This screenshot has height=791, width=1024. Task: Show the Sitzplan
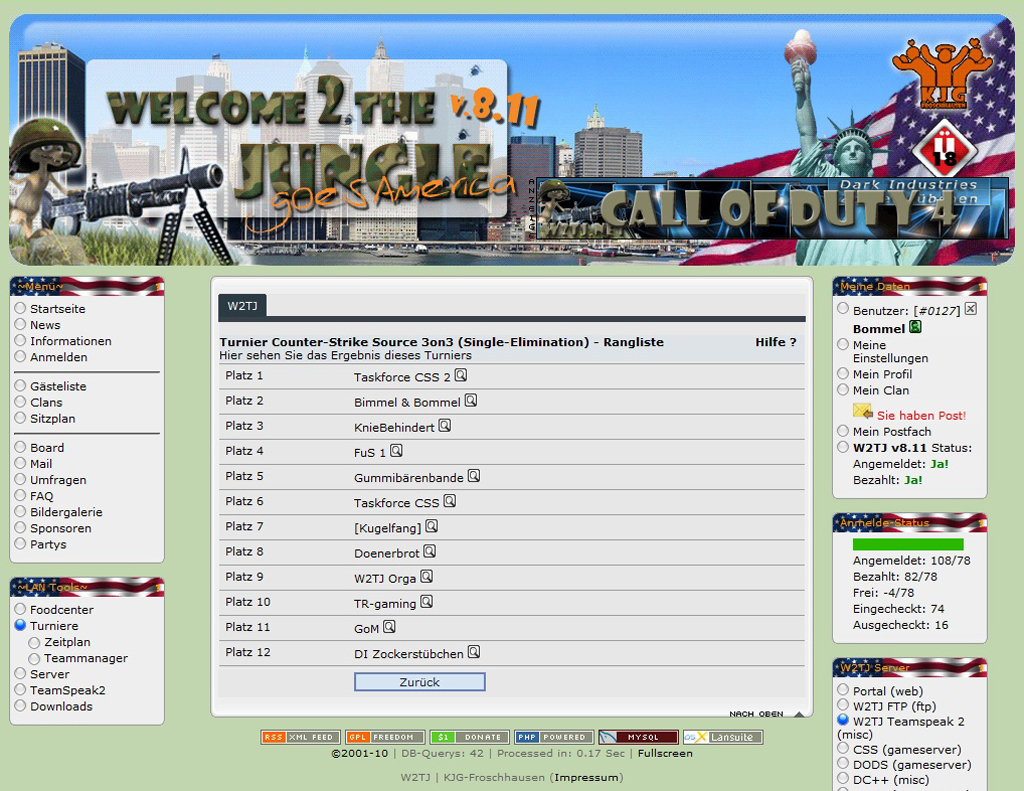click(x=52, y=418)
